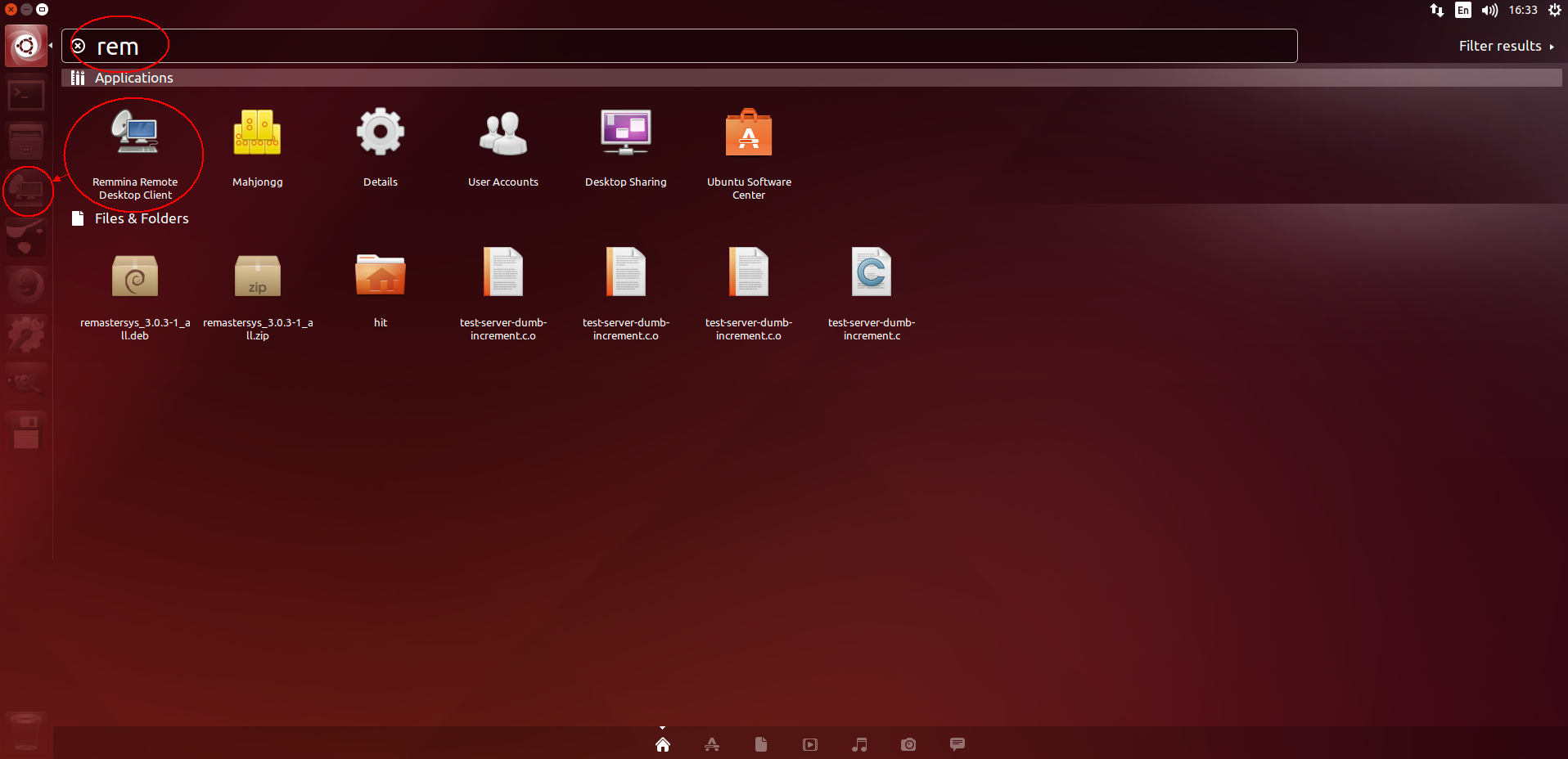This screenshot has width=1568, height=759.
Task: Open the Trash from the launcher
Action: click(x=26, y=731)
